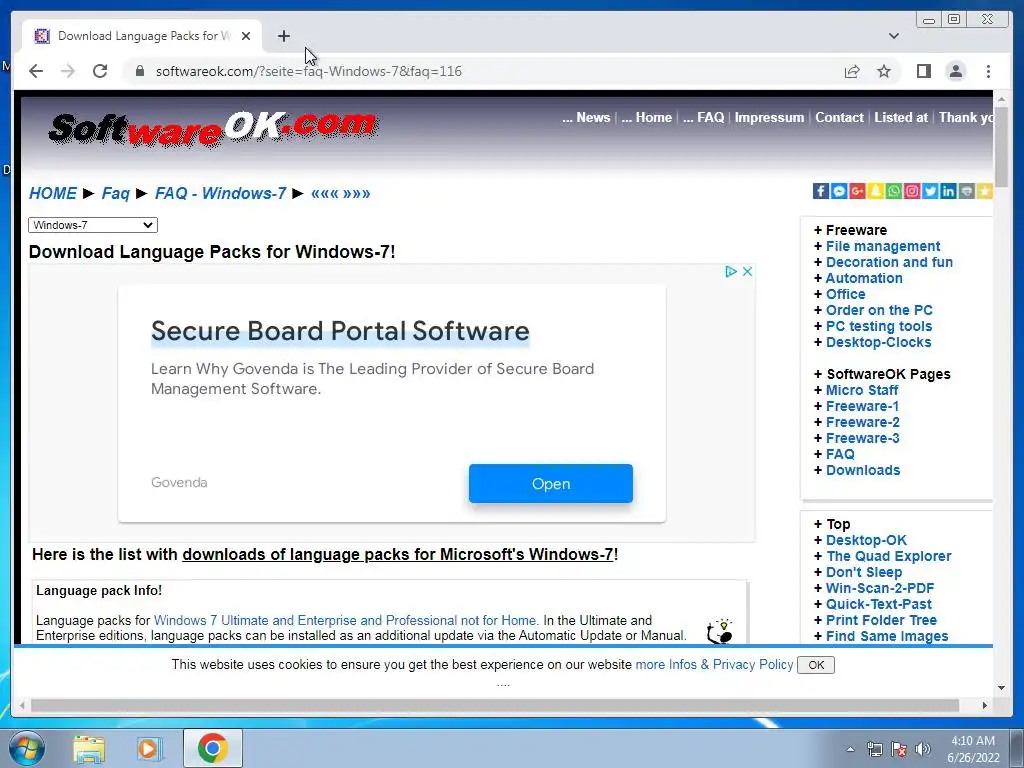Open the Contact header link

(839, 118)
